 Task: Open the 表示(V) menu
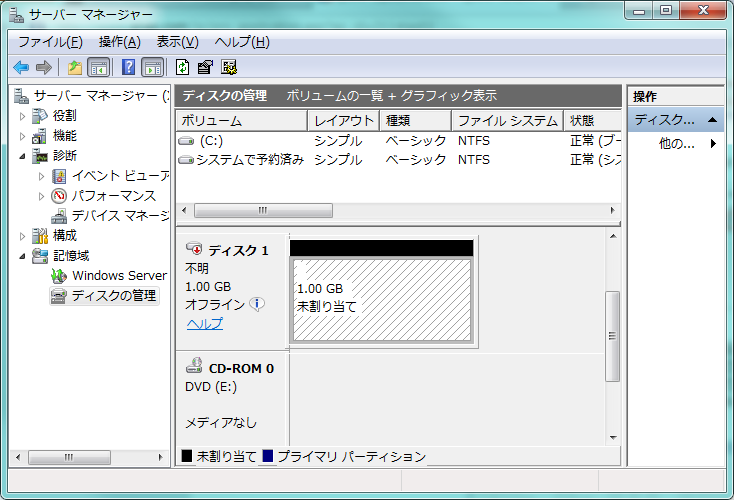[177, 42]
